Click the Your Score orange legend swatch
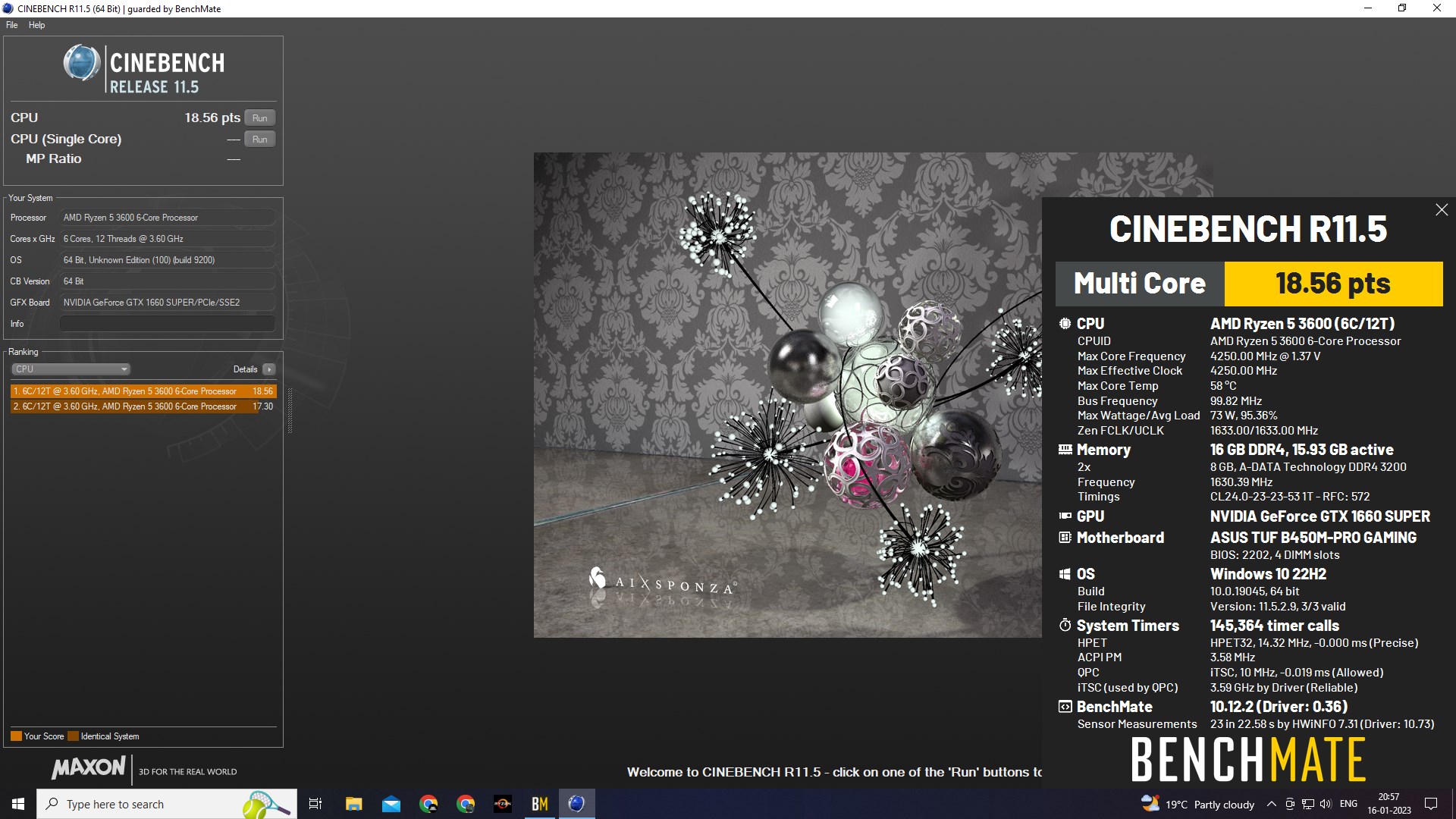The width and height of the screenshot is (1456, 819). (x=16, y=736)
